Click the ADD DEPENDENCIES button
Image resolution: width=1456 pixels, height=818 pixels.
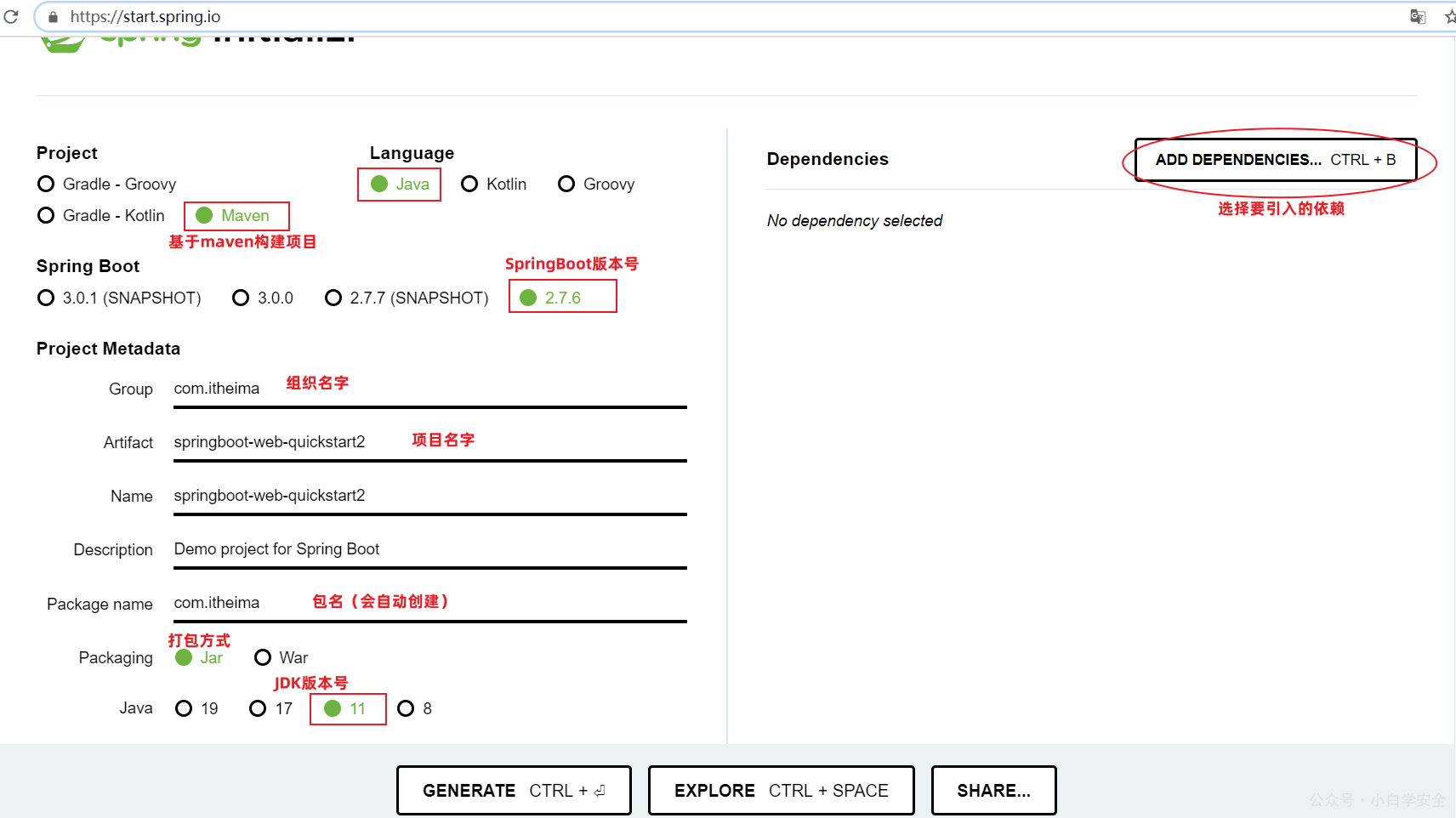point(1276,160)
